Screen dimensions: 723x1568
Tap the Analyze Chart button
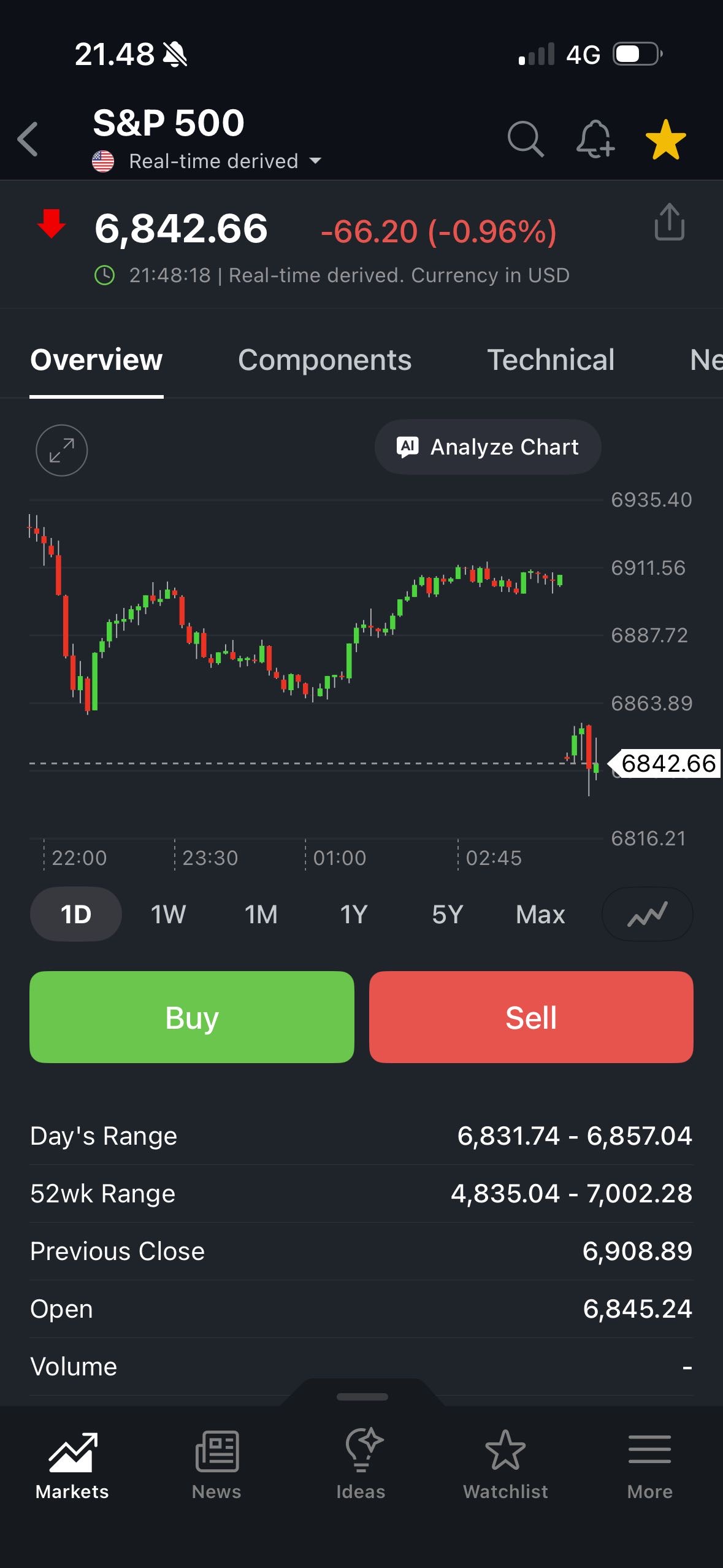[488, 447]
